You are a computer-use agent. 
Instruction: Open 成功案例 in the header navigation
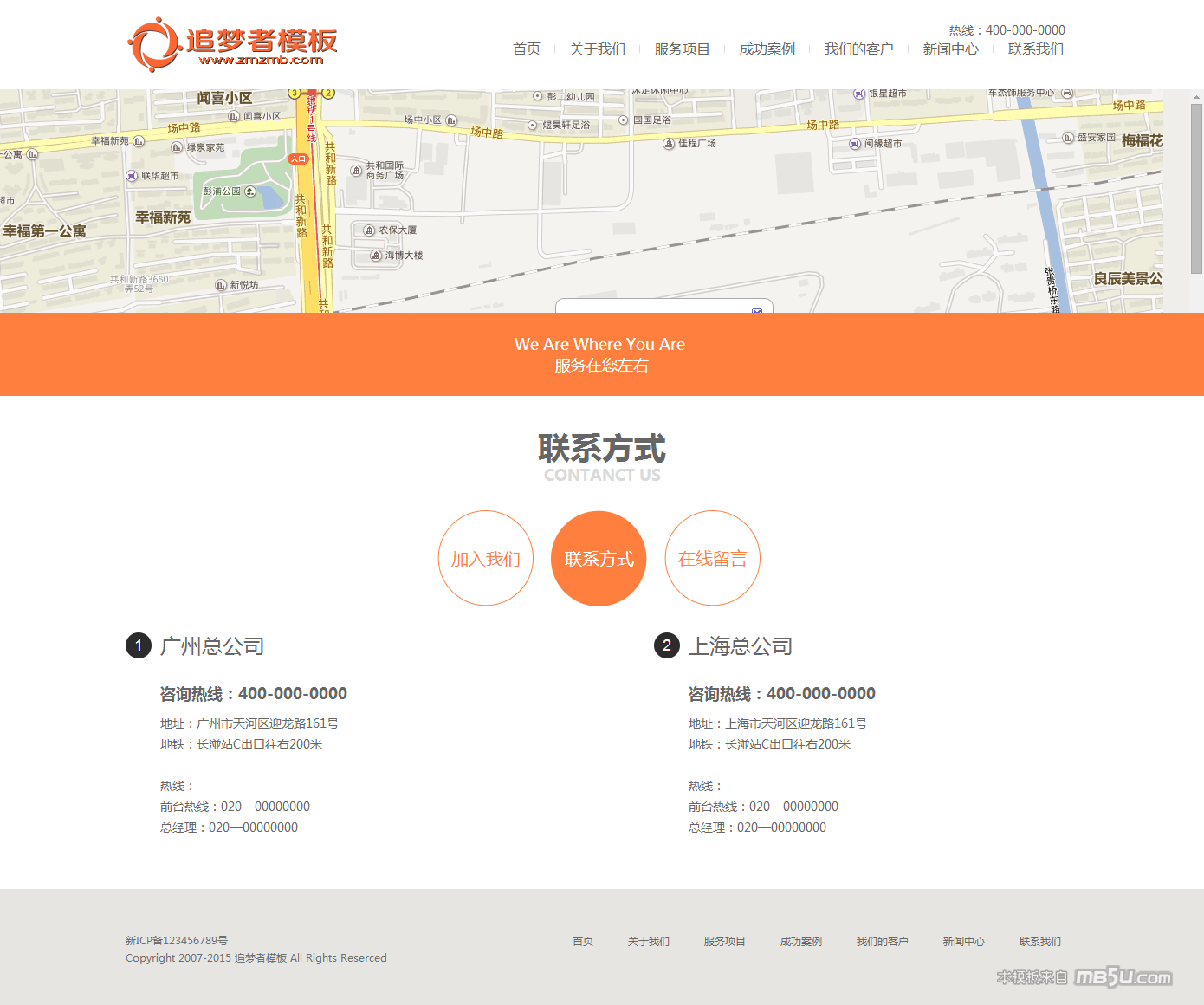[767, 49]
